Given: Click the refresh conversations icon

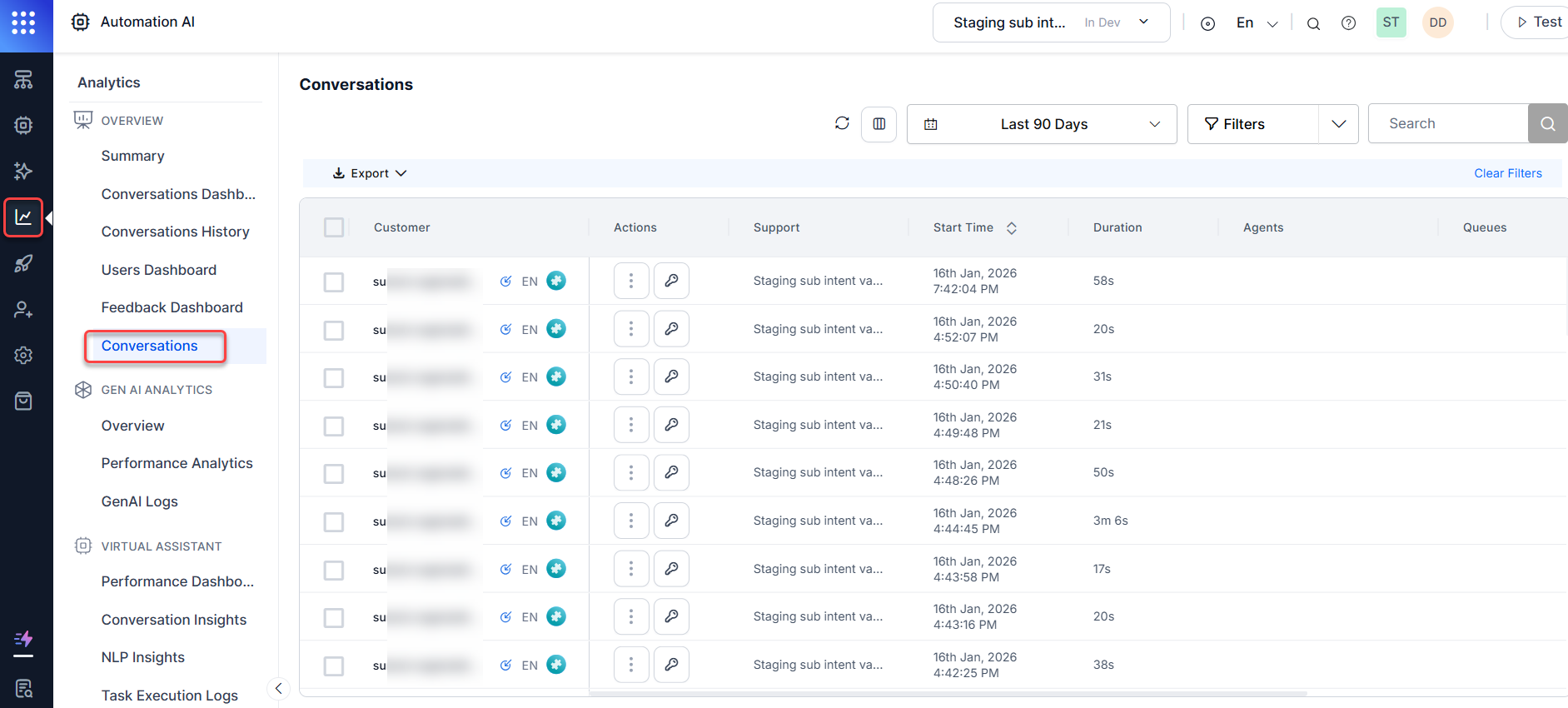Looking at the screenshot, I should click(842, 123).
